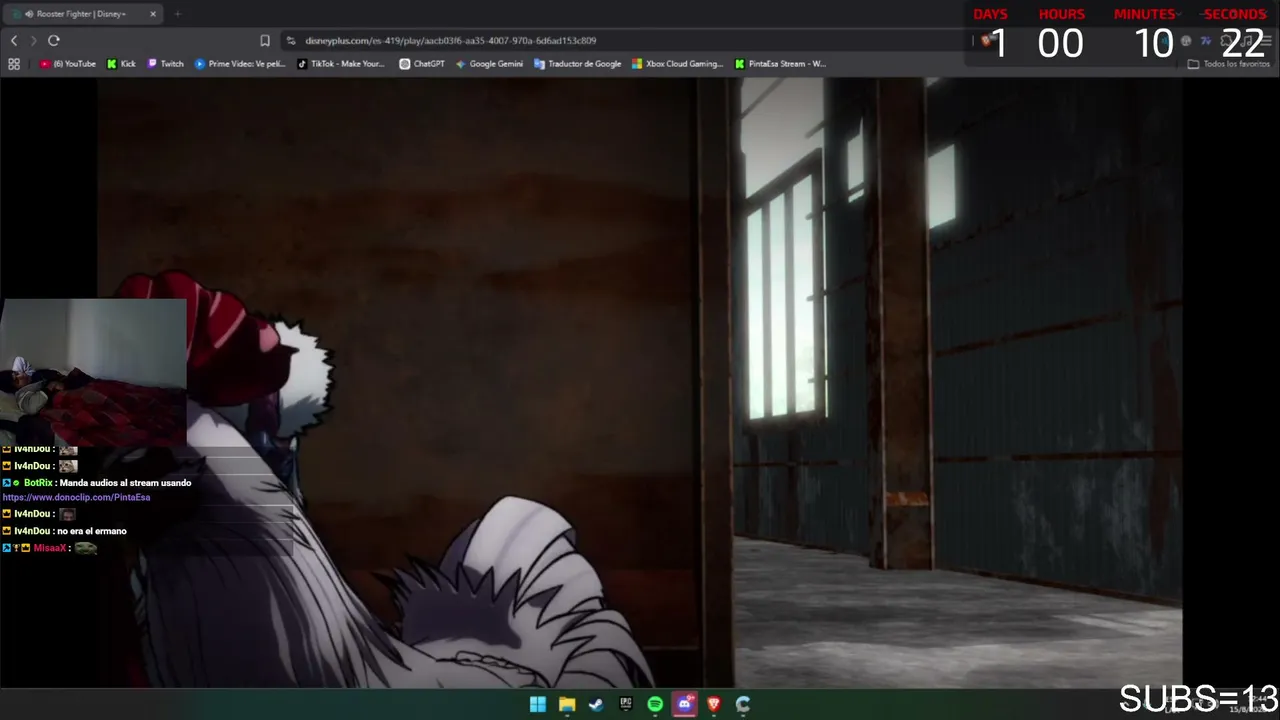Image resolution: width=1280 pixels, height=720 pixels.
Task: Open the Google Gemini bookmark
Action: click(x=489, y=64)
